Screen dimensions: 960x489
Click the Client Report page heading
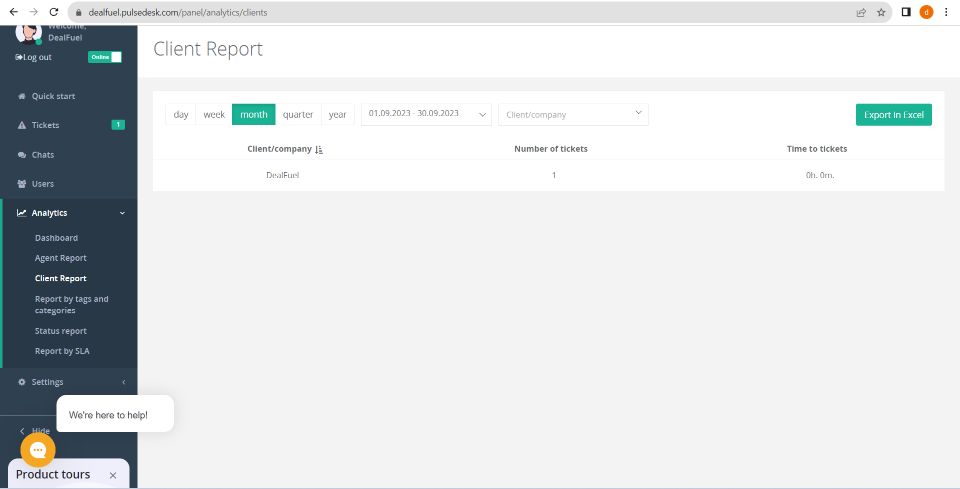click(x=208, y=49)
